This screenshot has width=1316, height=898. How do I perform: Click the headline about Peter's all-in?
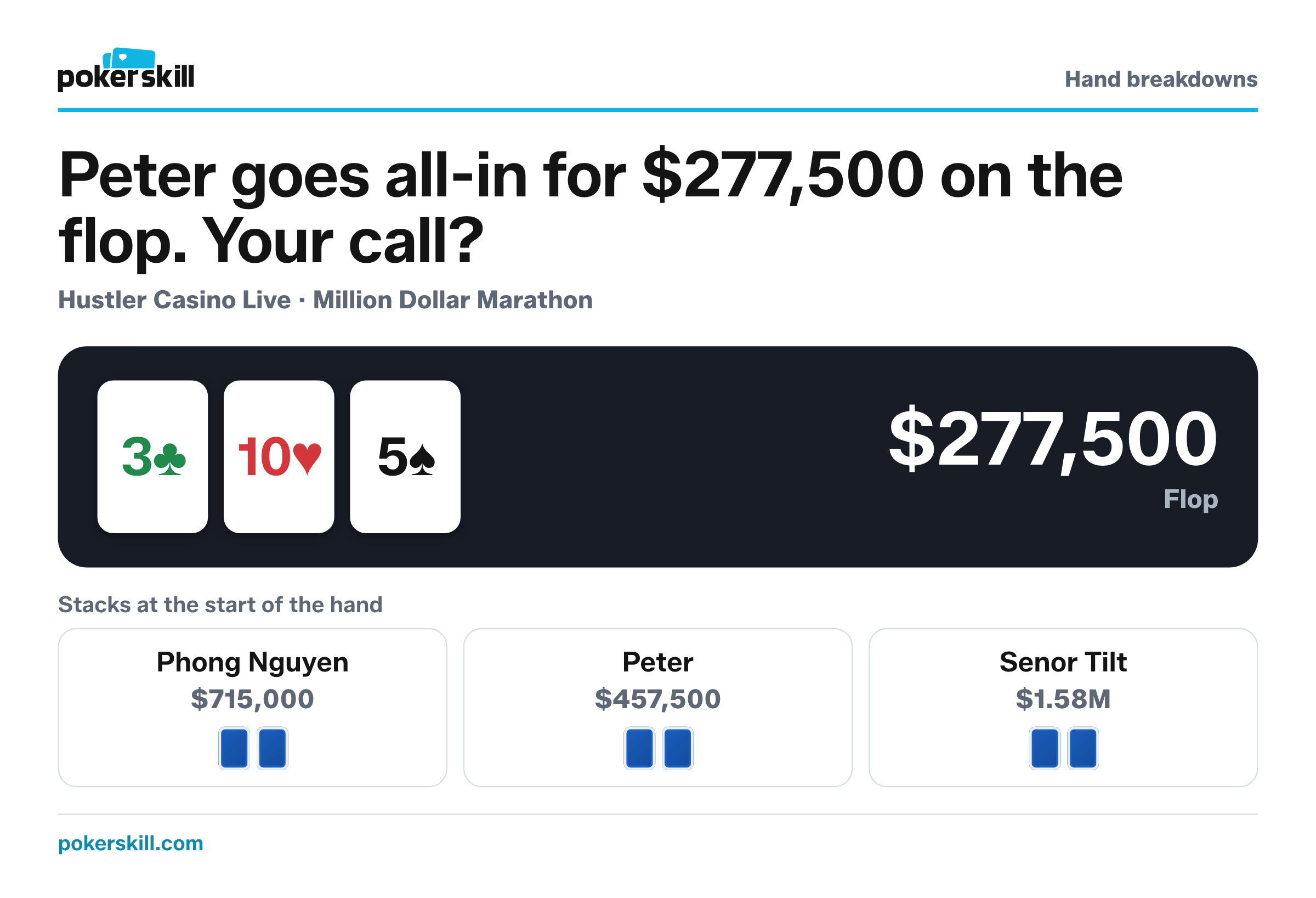click(x=591, y=208)
